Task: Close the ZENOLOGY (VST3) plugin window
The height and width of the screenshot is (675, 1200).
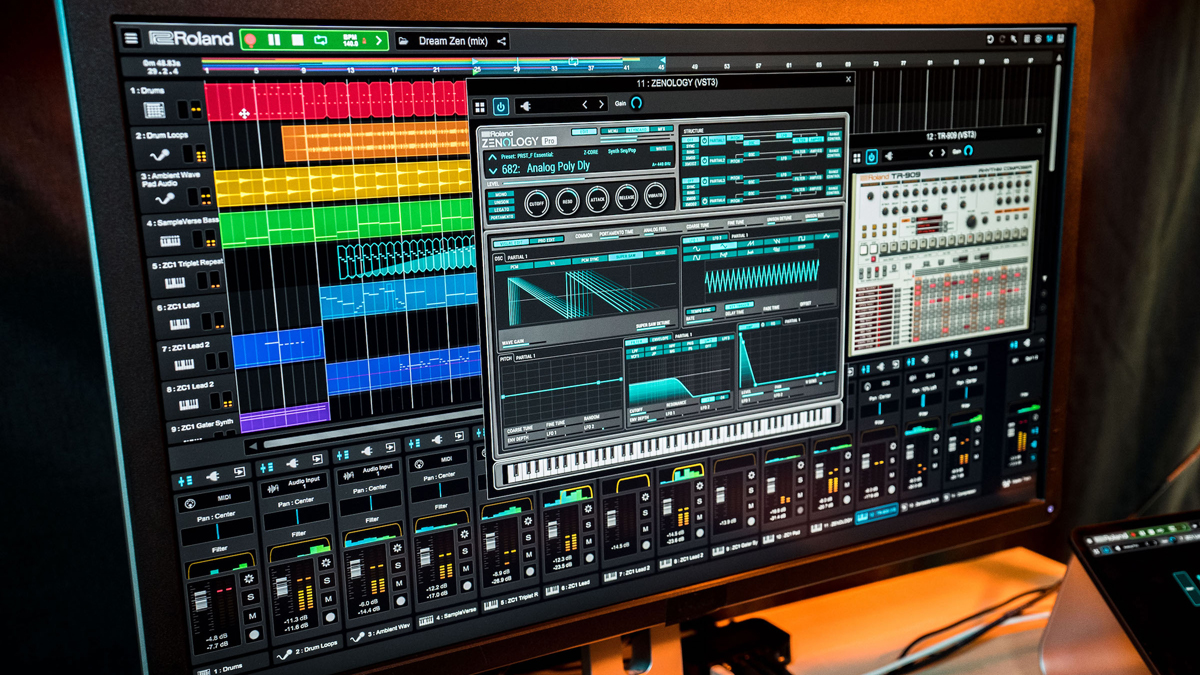Action: (x=849, y=79)
